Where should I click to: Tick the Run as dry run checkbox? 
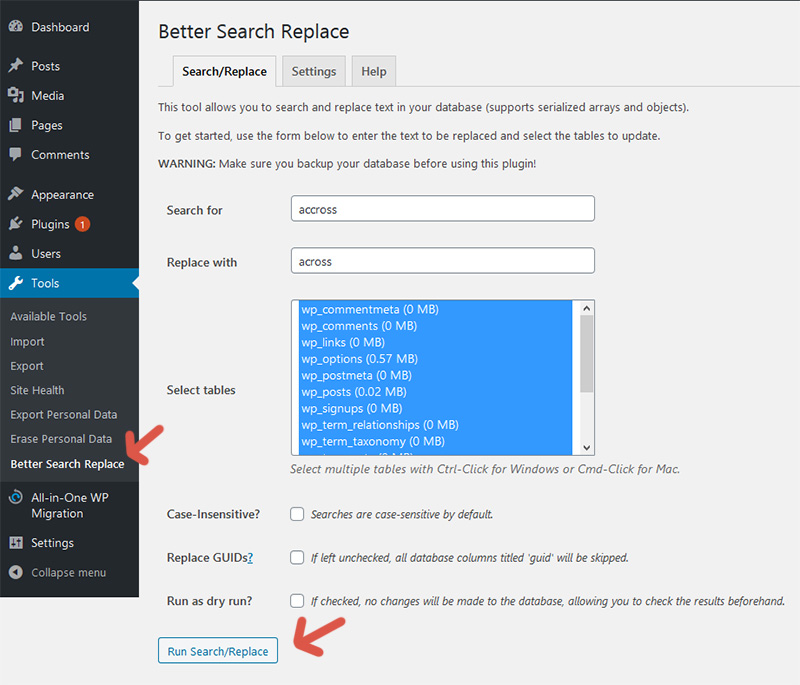[297, 600]
